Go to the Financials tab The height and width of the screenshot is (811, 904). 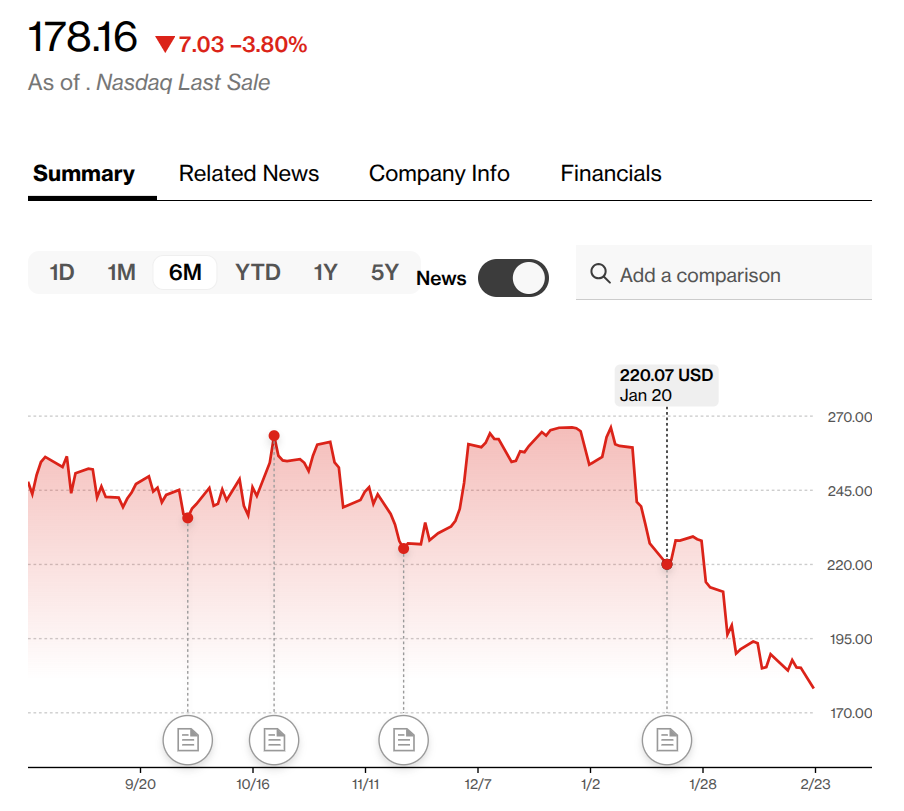pos(611,173)
